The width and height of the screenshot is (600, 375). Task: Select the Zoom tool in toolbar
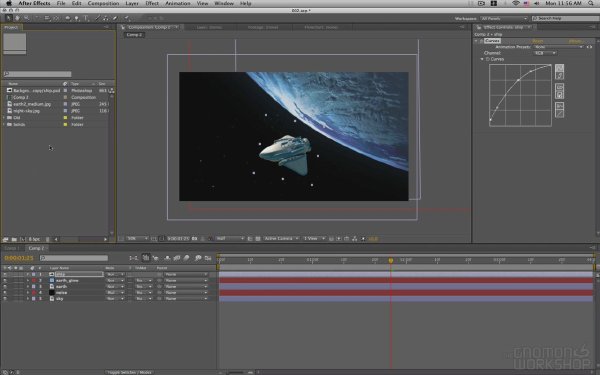click(x=26, y=18)
